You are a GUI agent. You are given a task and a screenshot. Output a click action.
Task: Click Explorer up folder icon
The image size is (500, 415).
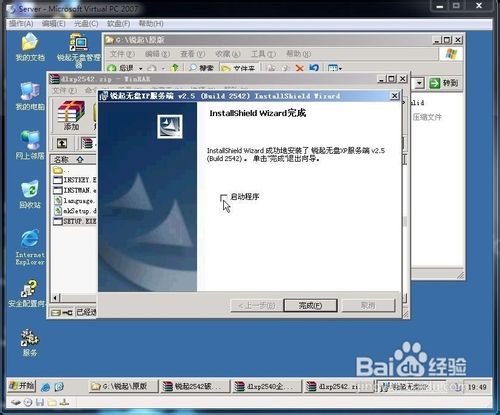[x=175, y=68]
